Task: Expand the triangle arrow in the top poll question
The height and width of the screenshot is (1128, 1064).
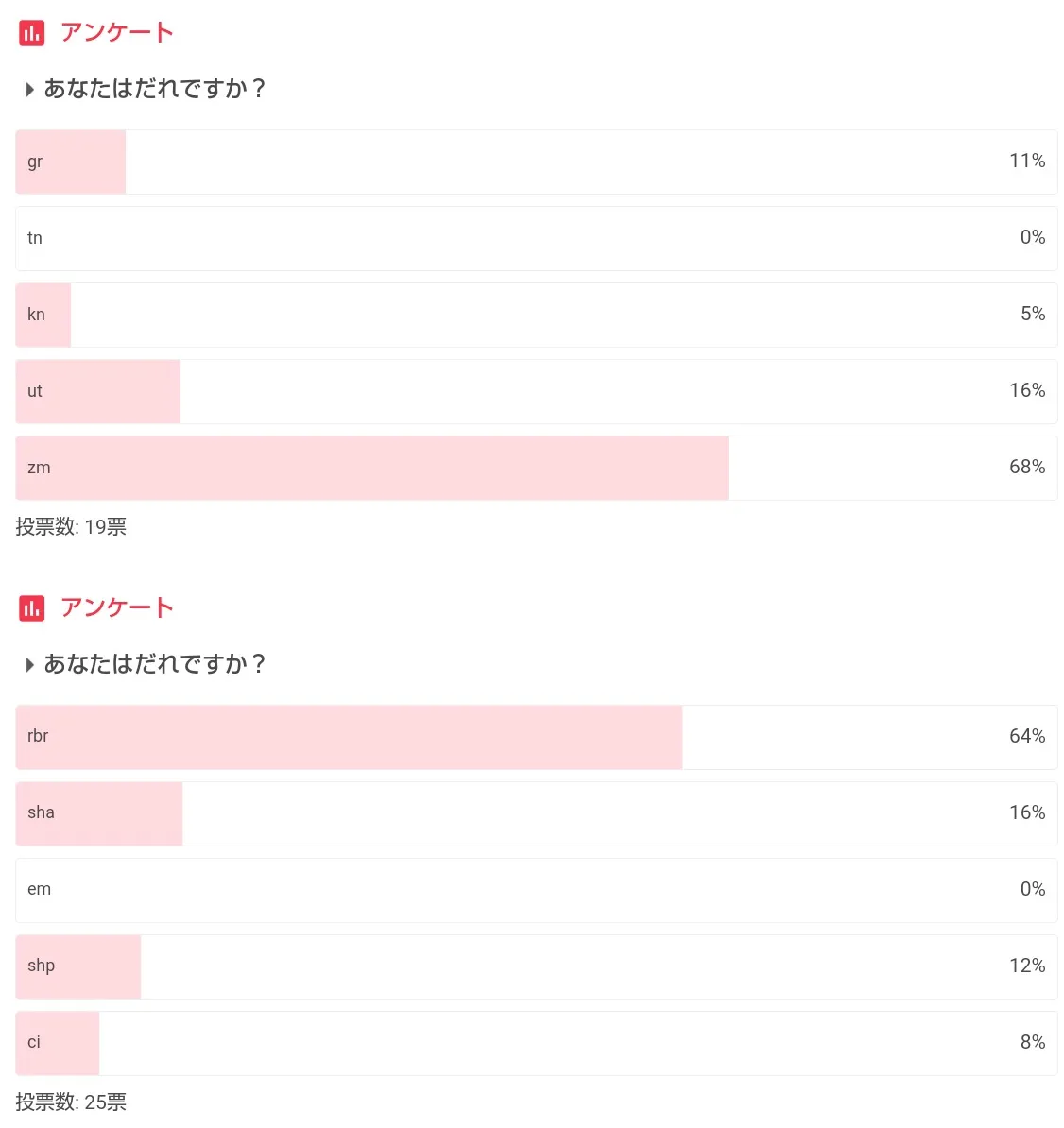Action: 29,90
